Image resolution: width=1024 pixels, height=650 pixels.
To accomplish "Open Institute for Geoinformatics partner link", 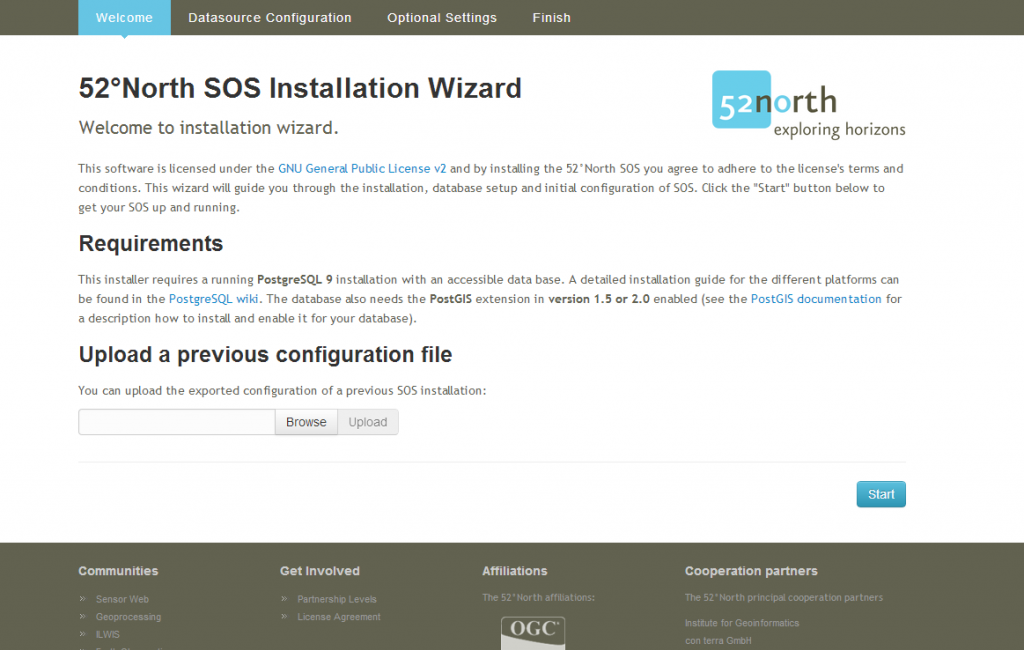I will tap(742, 623).
